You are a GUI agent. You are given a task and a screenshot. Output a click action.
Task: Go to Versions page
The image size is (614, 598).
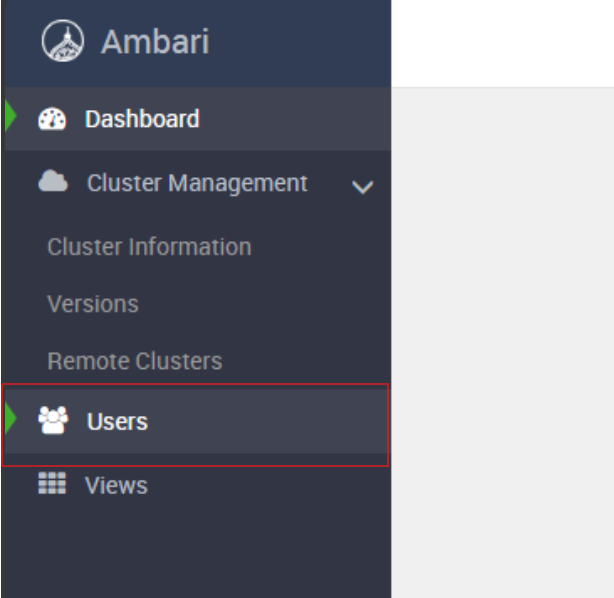click(x=93, y=304)
